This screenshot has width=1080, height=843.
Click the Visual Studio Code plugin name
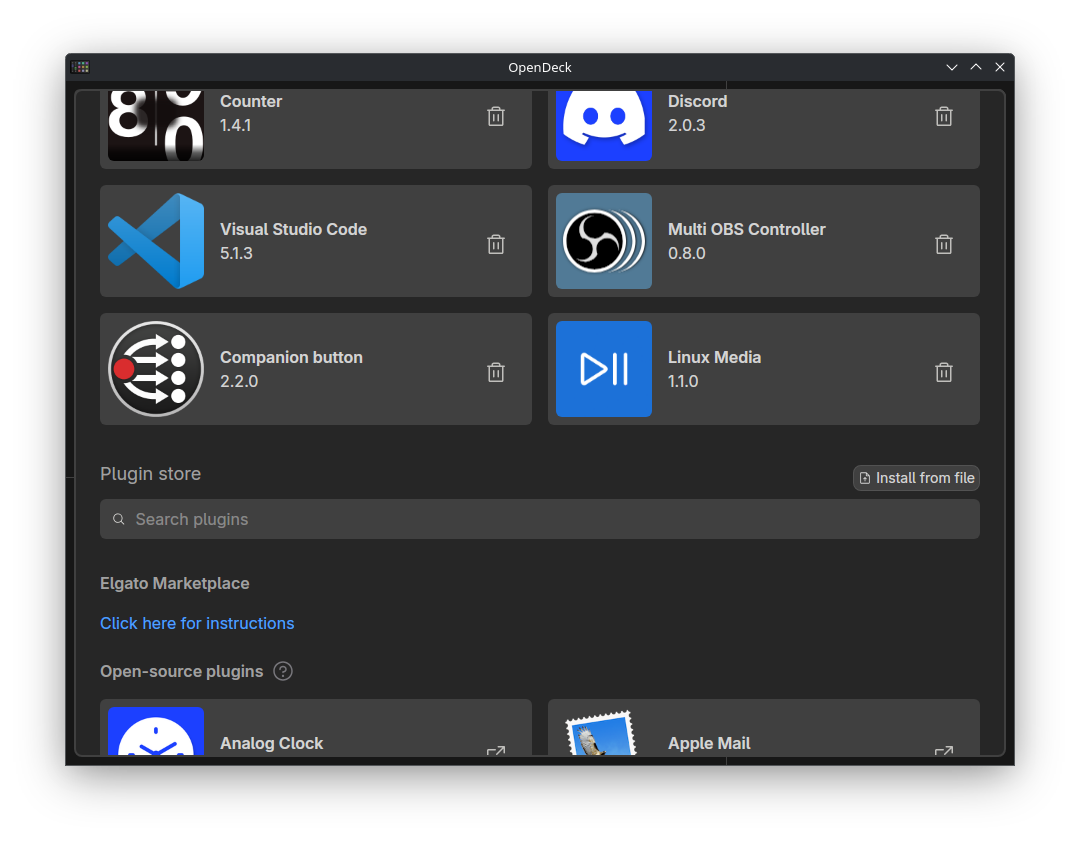293,229
